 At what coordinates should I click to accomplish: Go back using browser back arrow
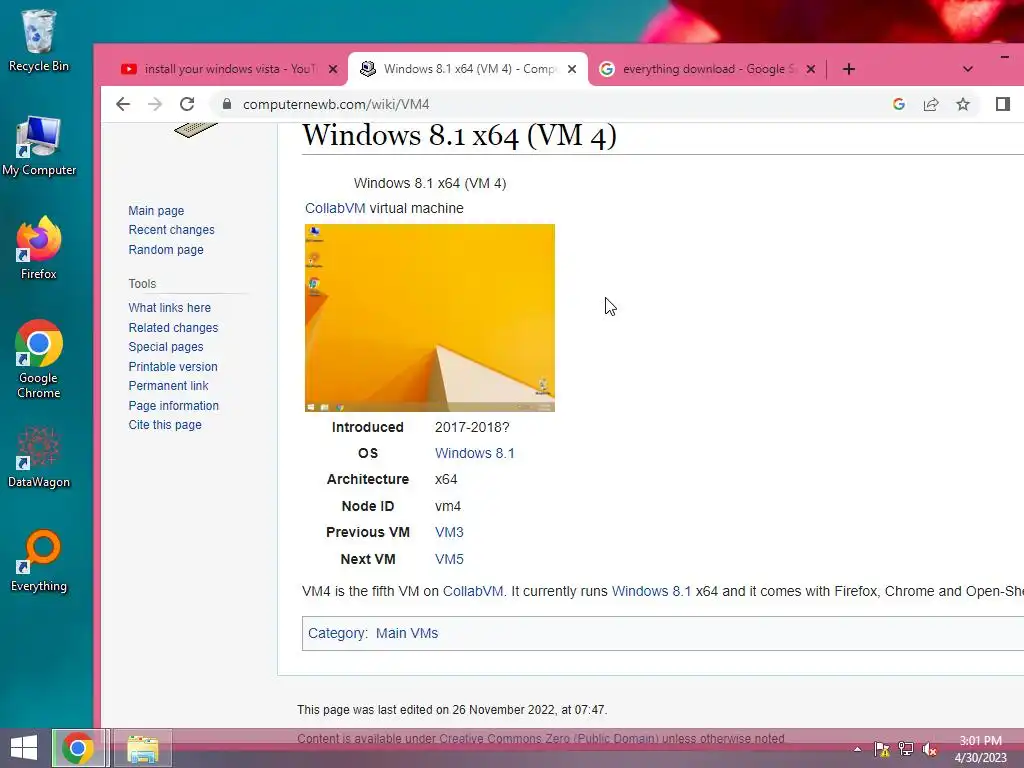click(123, 104)
